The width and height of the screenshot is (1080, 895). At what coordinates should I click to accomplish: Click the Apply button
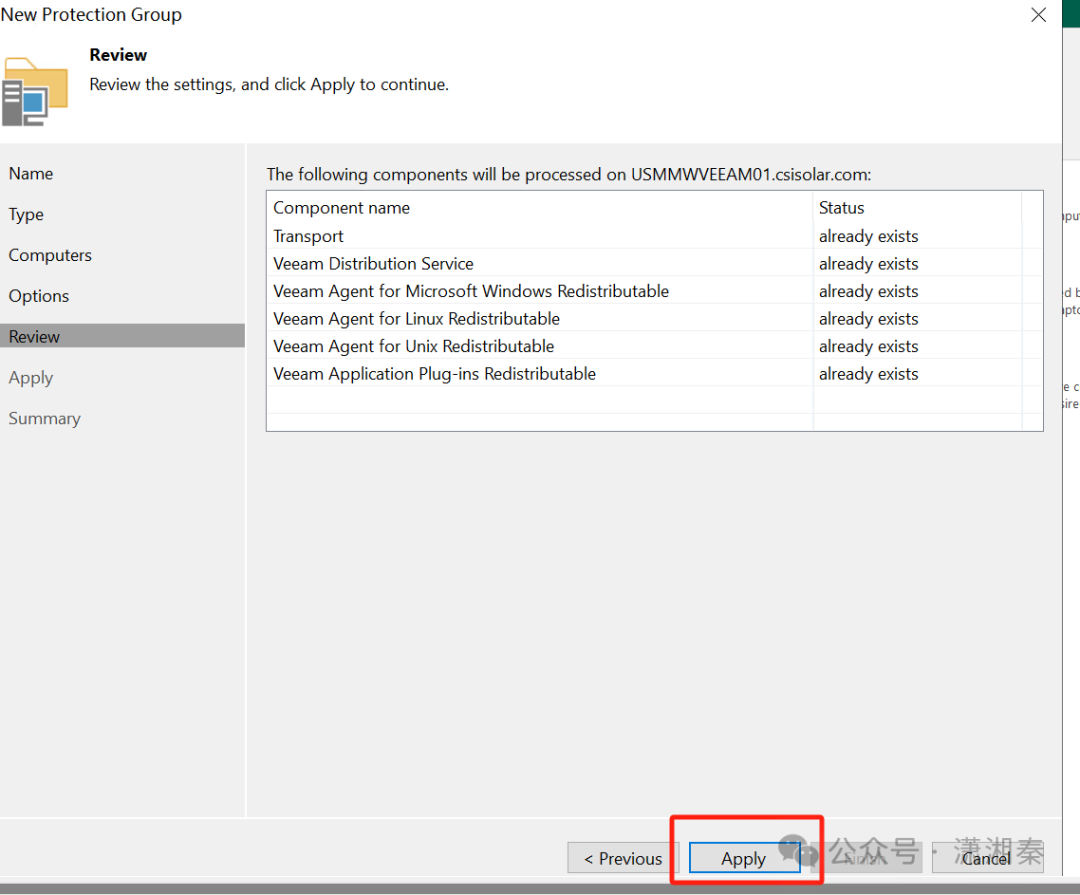click(744, 858)
